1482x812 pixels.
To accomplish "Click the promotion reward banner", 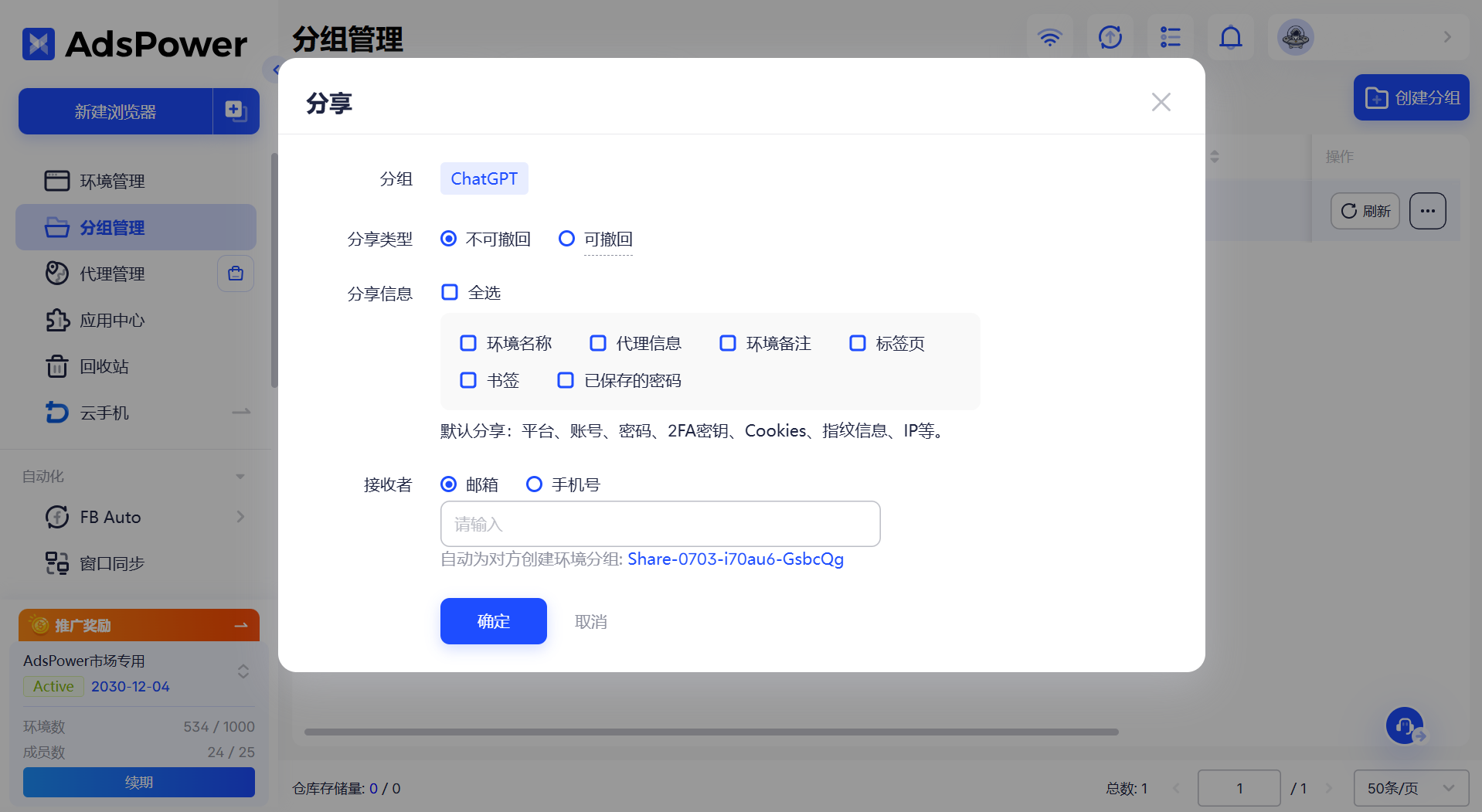I will [x=139, y=625].
